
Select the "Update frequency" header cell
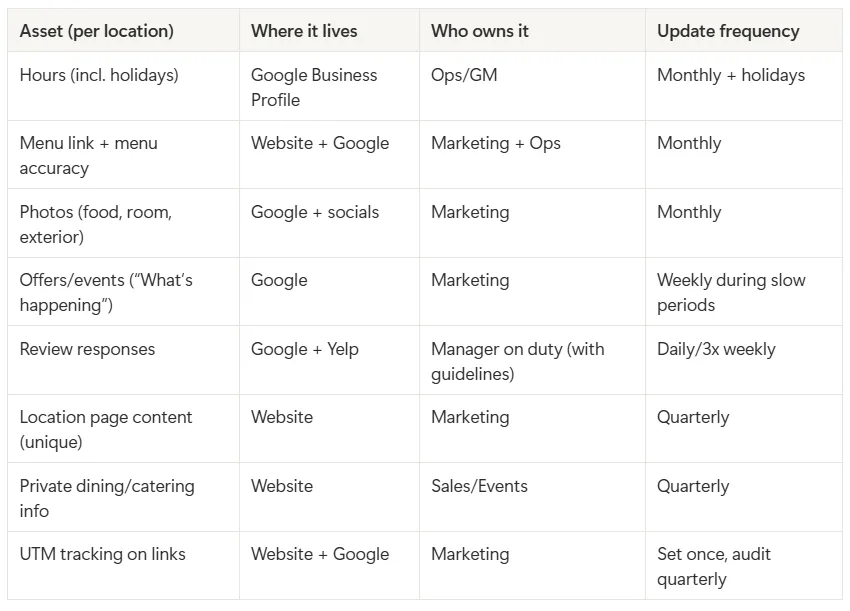[x=728, y=31]
